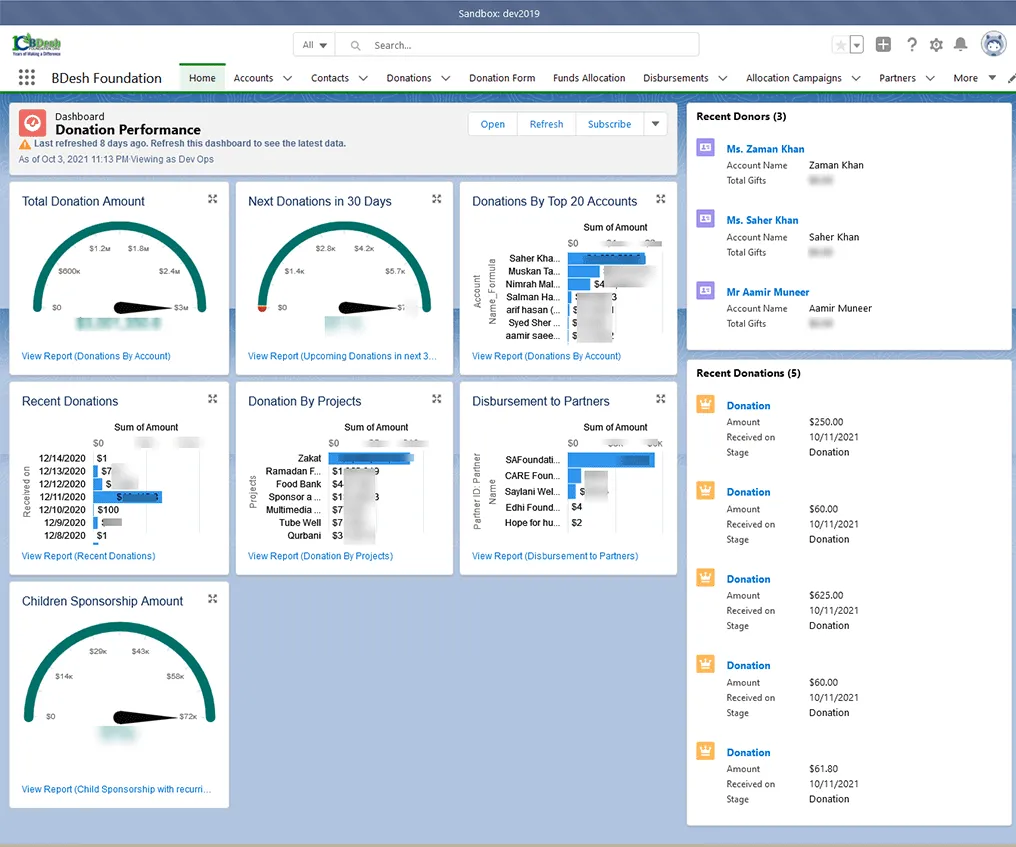
Task: Click the Zaman Khan contact icon
Action: 706,148
